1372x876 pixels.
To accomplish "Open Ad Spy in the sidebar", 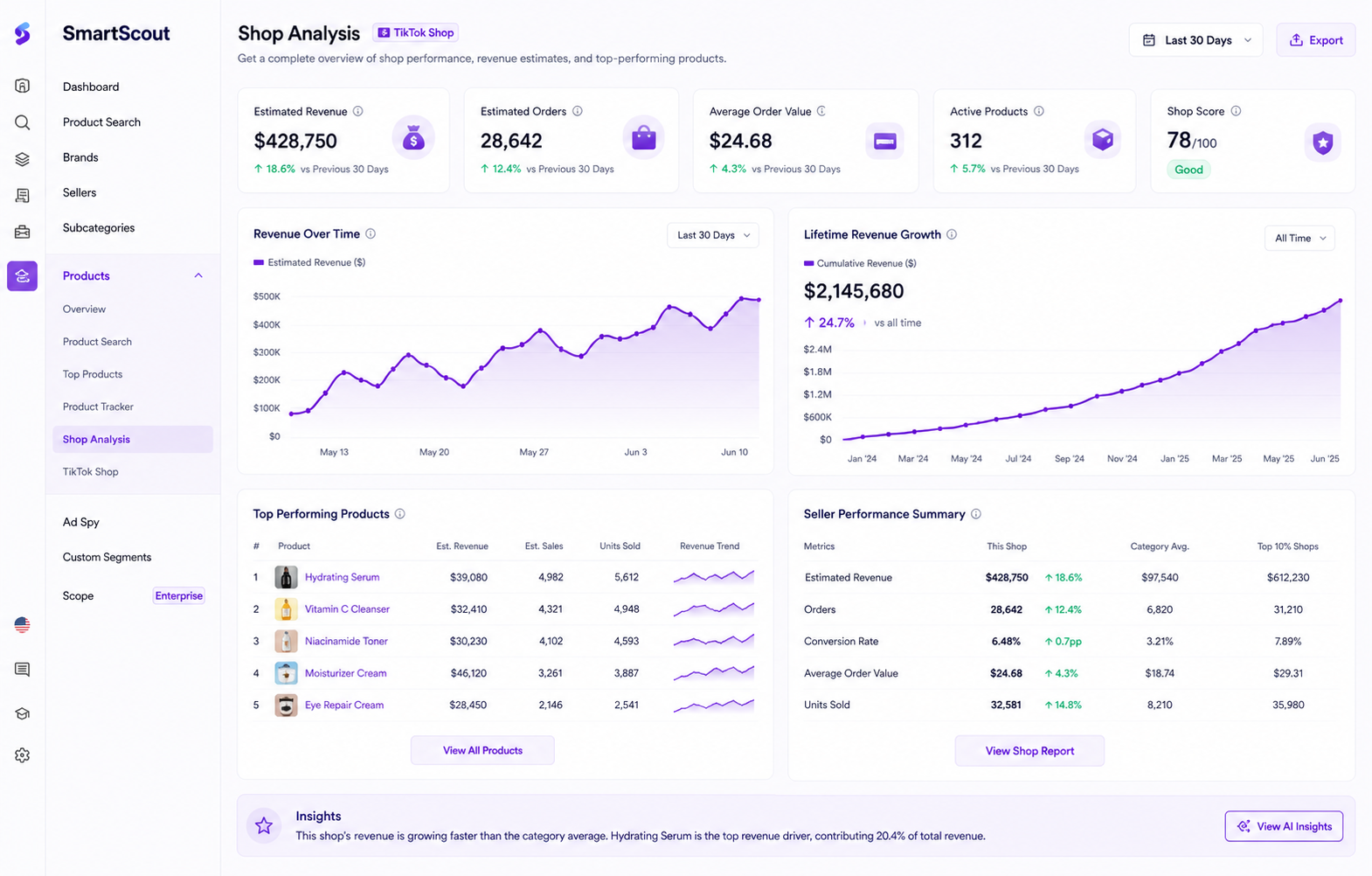I will 81,522.
